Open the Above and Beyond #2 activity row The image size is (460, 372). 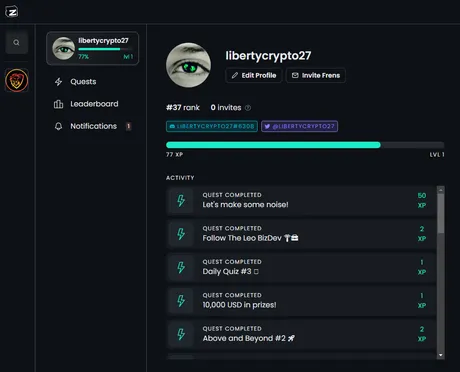click(302, 334)
